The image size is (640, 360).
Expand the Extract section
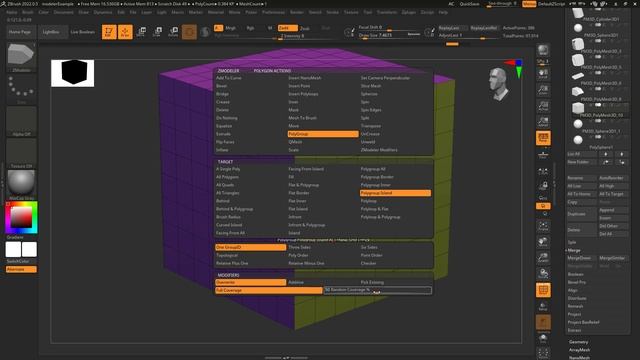(x=574, y=330)
